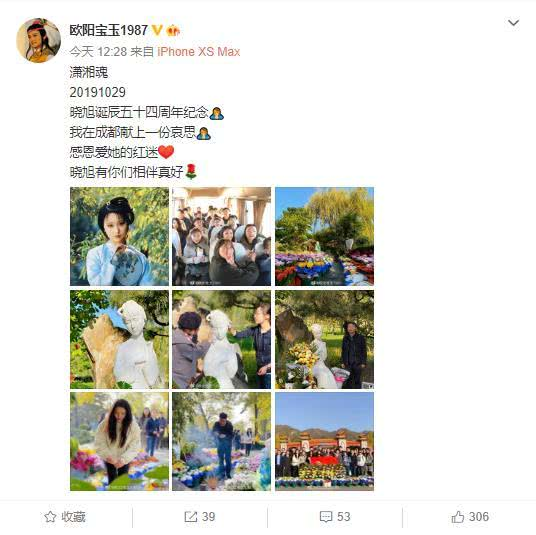Open the bus passengers photo
The image size is (536, 535).
222,236
